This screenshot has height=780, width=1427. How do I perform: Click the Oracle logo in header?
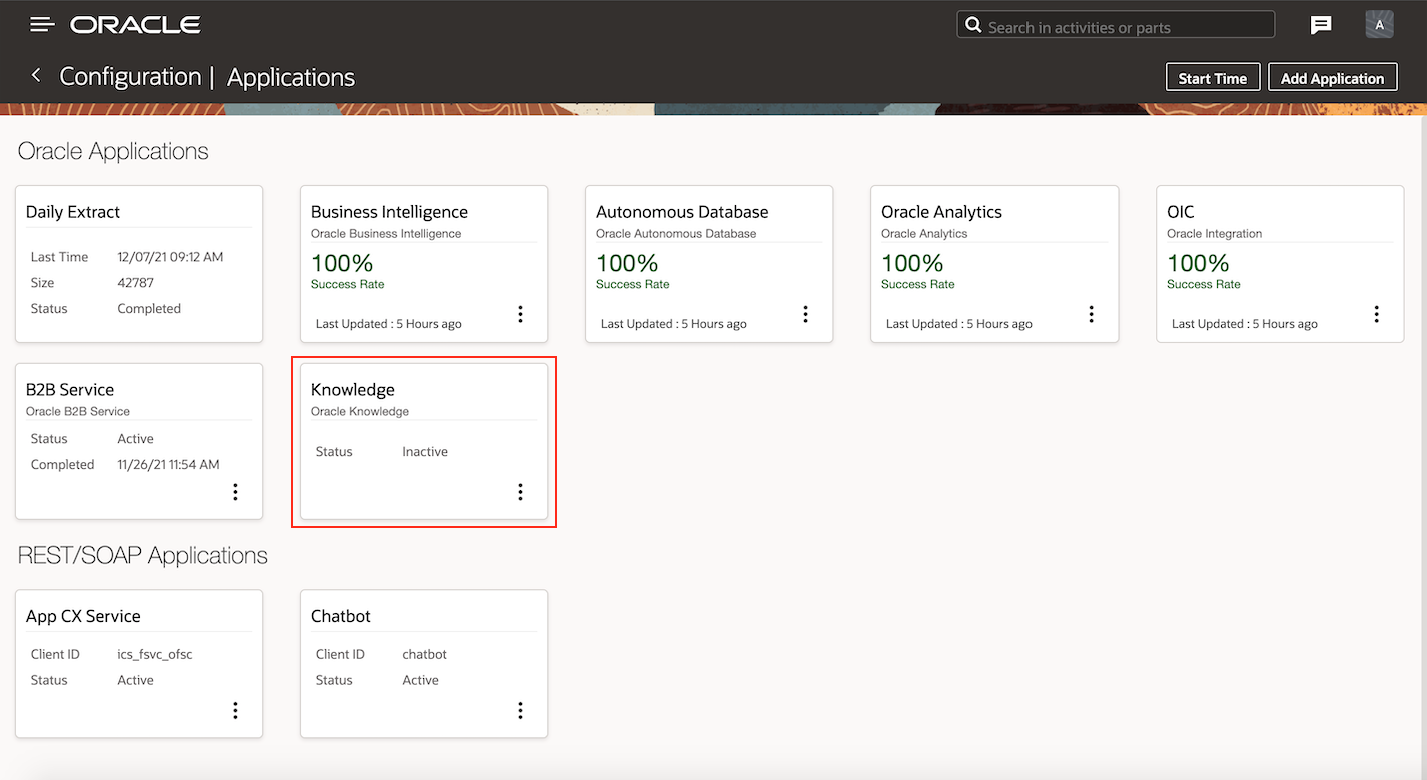135,25
